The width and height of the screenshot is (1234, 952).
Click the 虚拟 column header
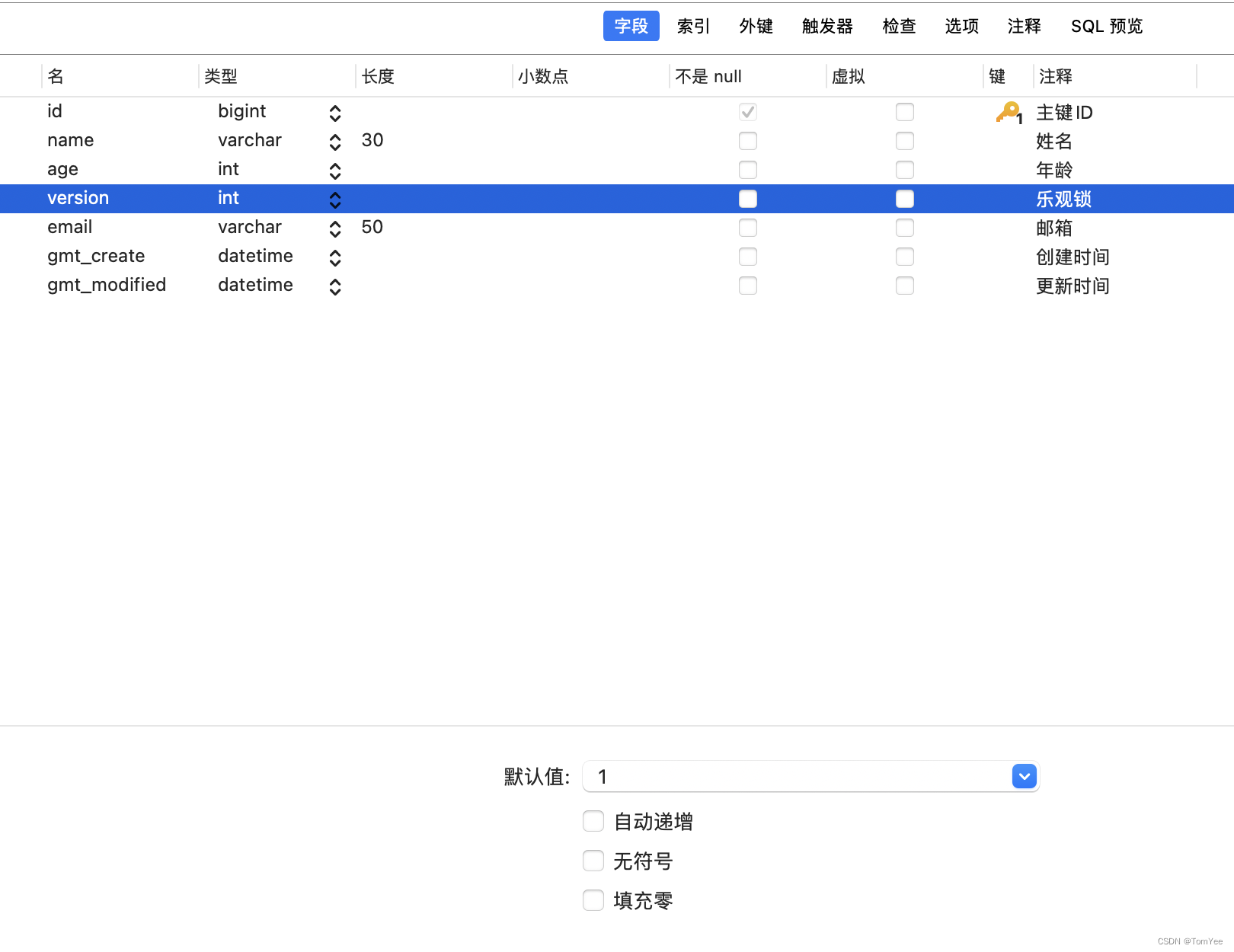[849, 76]
